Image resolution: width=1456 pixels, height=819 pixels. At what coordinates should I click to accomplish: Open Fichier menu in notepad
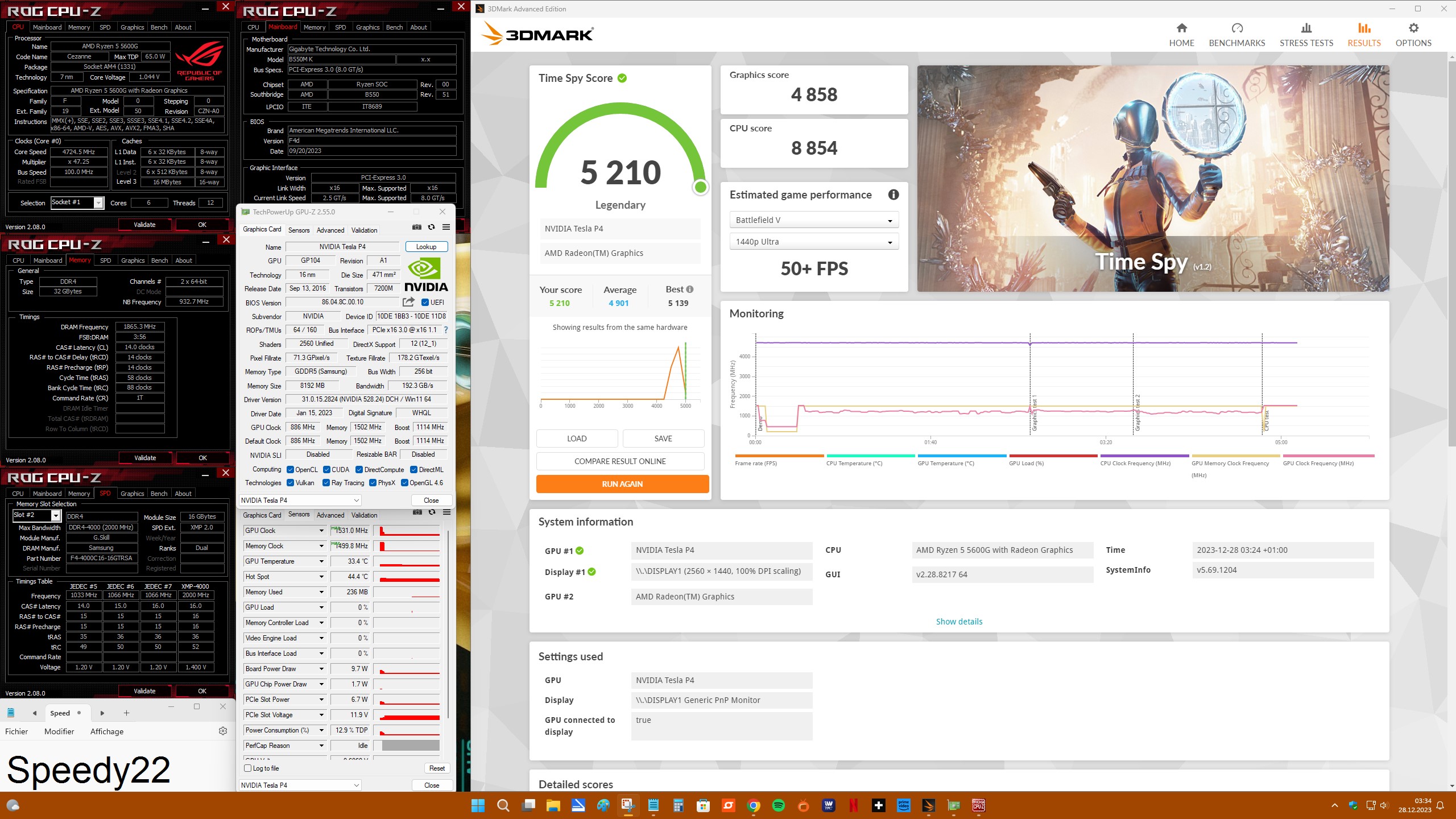[16, 731]
